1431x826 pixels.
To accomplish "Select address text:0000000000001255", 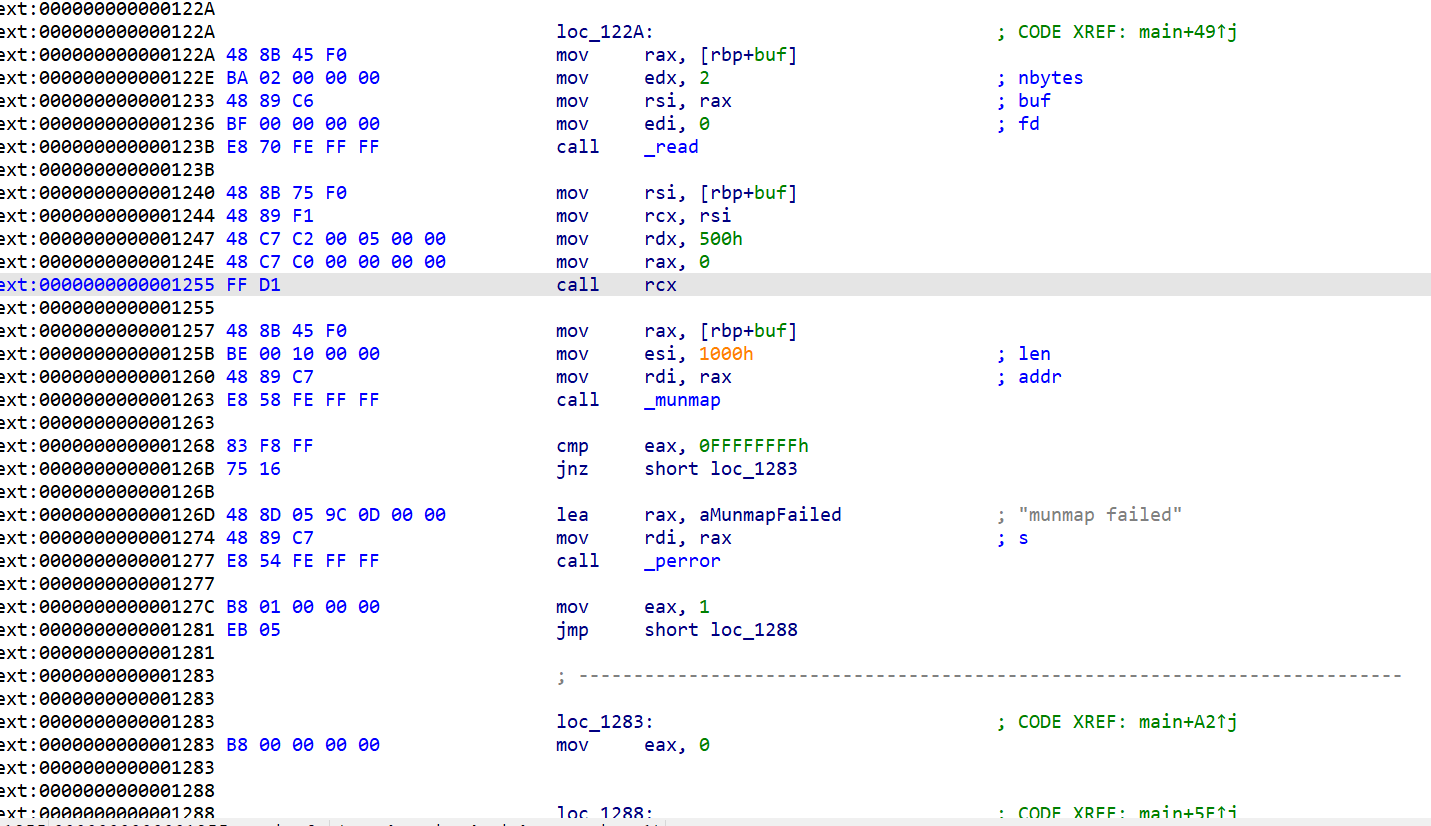I will tap(107, 284).
